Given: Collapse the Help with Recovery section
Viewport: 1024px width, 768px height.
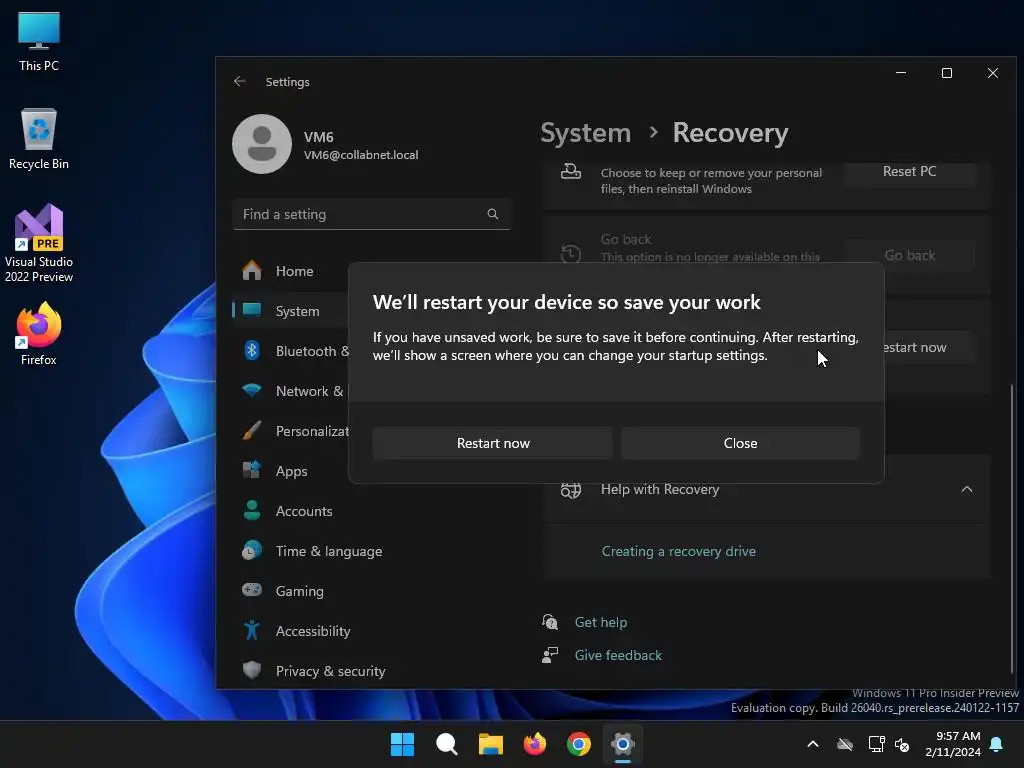Looking at the screenshot, I should [x=967, y=489].
